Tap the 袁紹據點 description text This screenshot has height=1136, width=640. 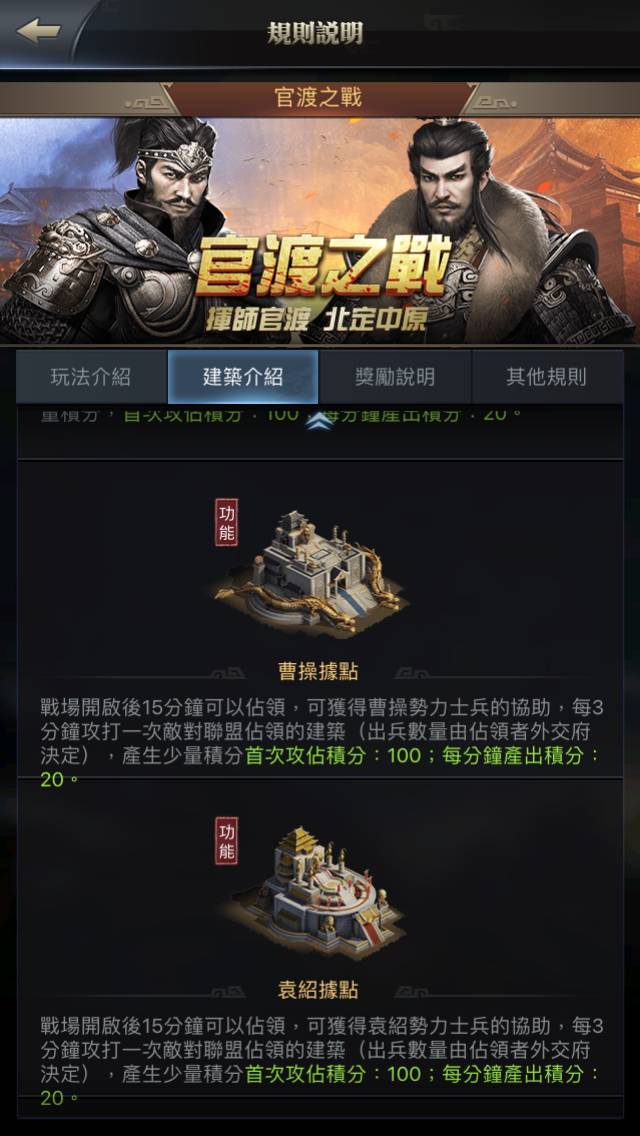pos(321,1061)
